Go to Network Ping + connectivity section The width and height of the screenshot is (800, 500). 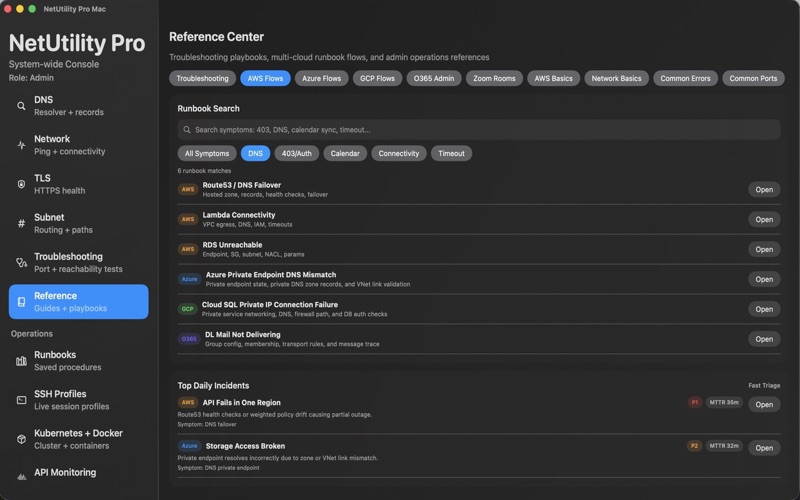coord(79,145)
